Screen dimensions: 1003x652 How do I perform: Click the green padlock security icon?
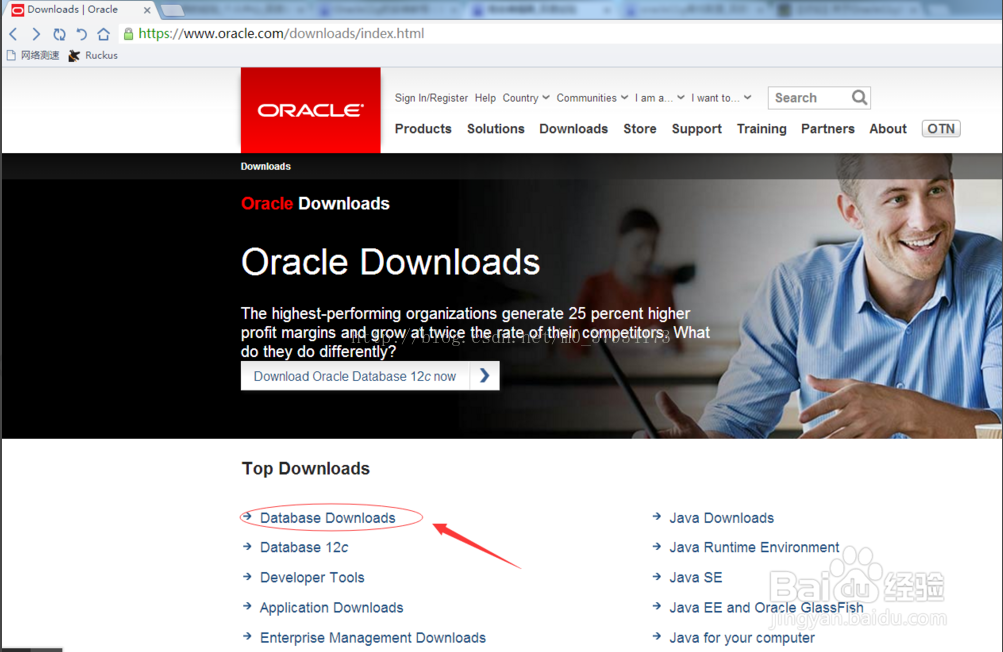129,34
